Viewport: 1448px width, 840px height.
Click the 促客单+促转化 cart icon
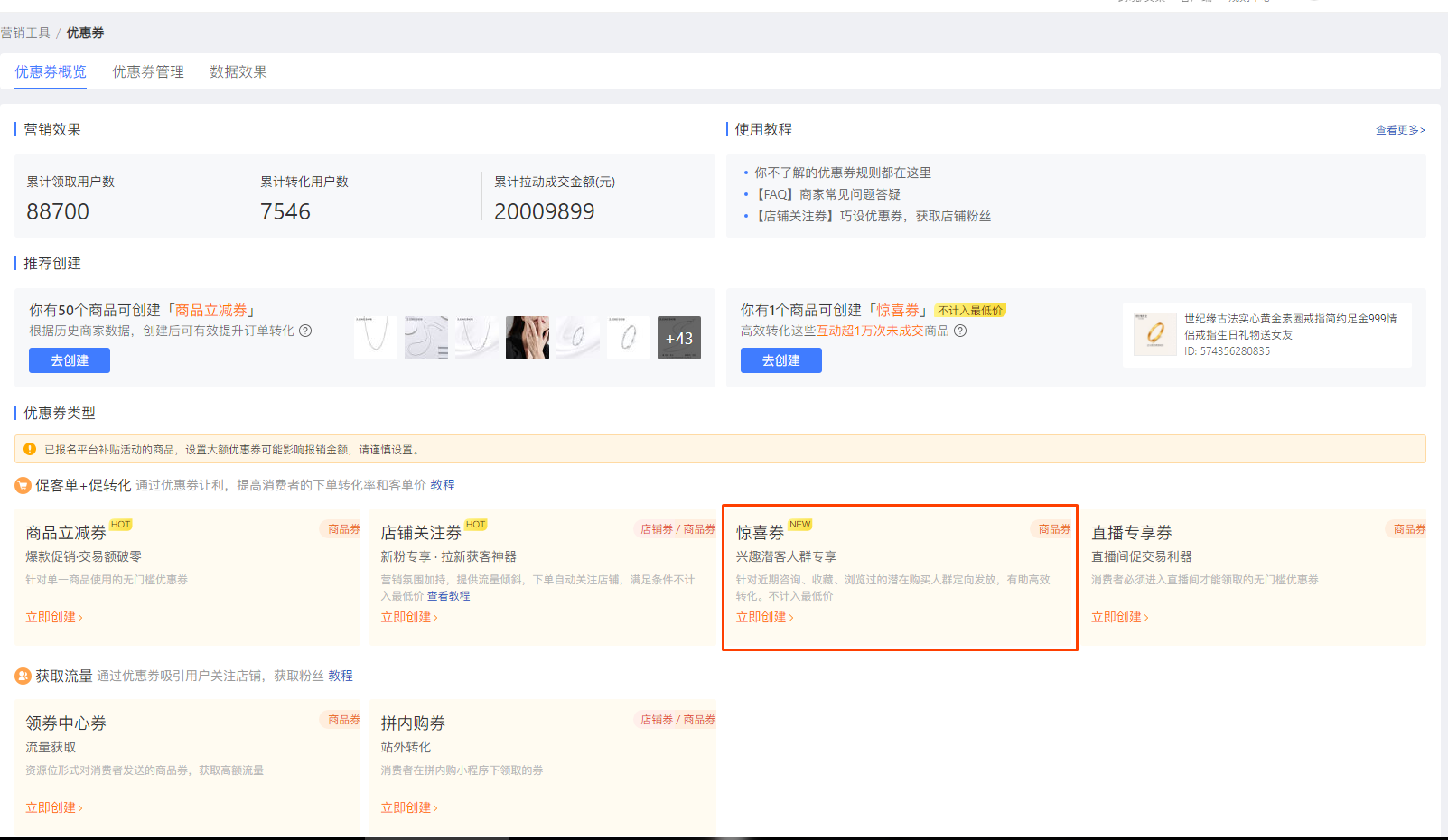point(23,486)
